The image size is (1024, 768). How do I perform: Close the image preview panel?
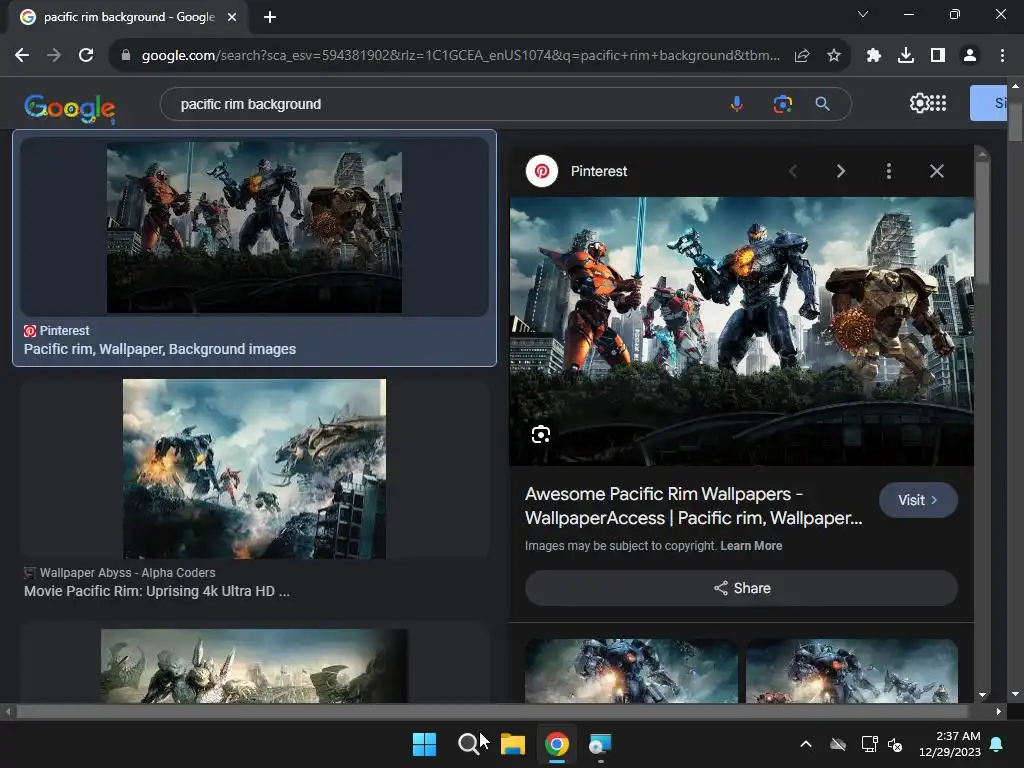tap(936, 171)
